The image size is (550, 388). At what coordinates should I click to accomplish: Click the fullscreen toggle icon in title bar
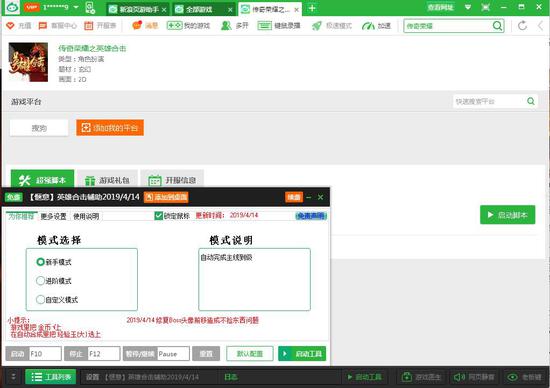tap(485, 7)
